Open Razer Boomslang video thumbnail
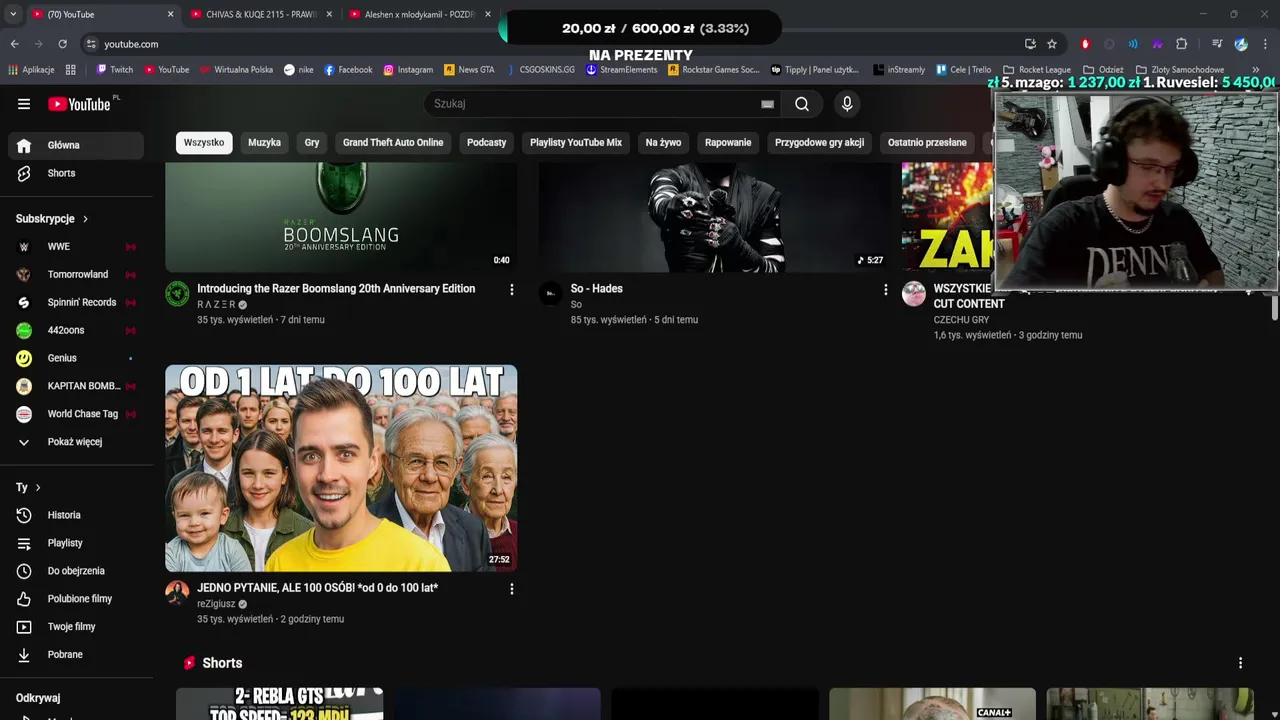Viewport: 1280px width, 720px height. (341, 217)
